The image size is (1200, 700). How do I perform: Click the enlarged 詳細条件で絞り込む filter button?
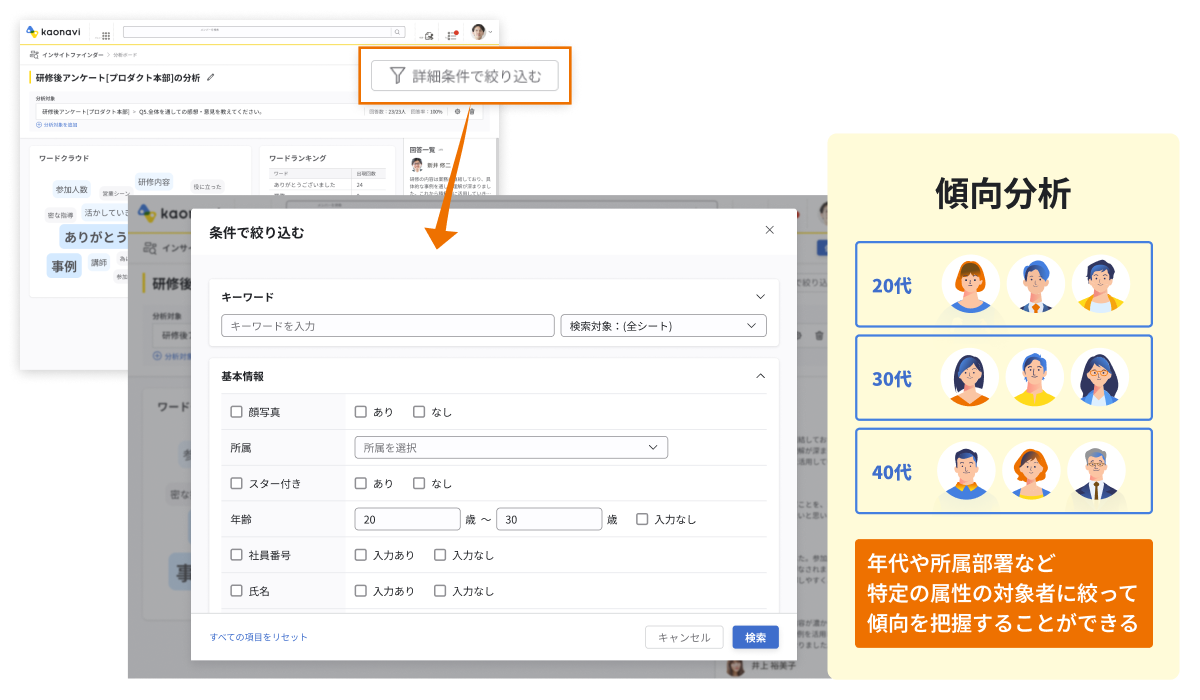click(x=465, y=75)
